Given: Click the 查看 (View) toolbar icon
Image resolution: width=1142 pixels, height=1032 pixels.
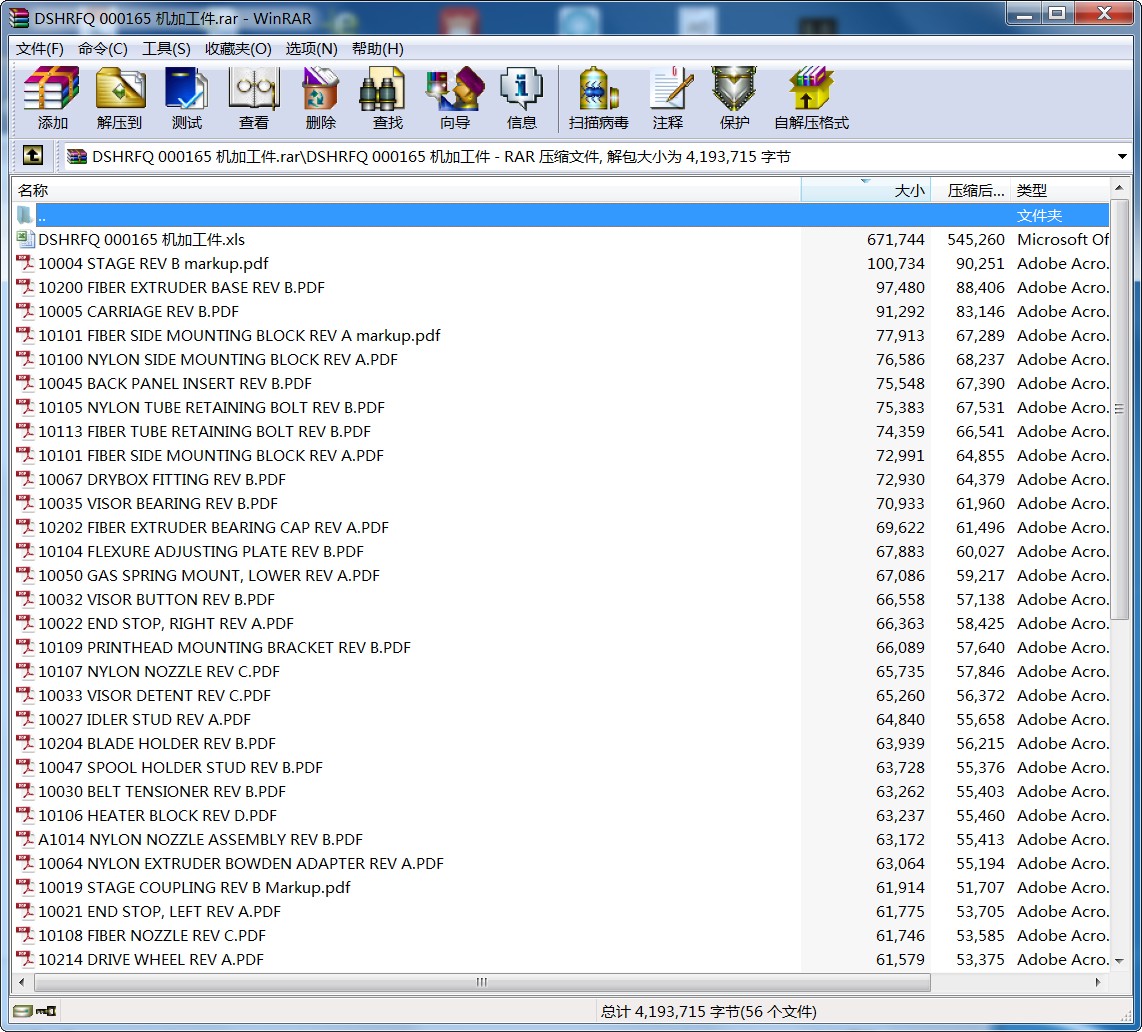Looking at the screenshot, I should 253,89.
